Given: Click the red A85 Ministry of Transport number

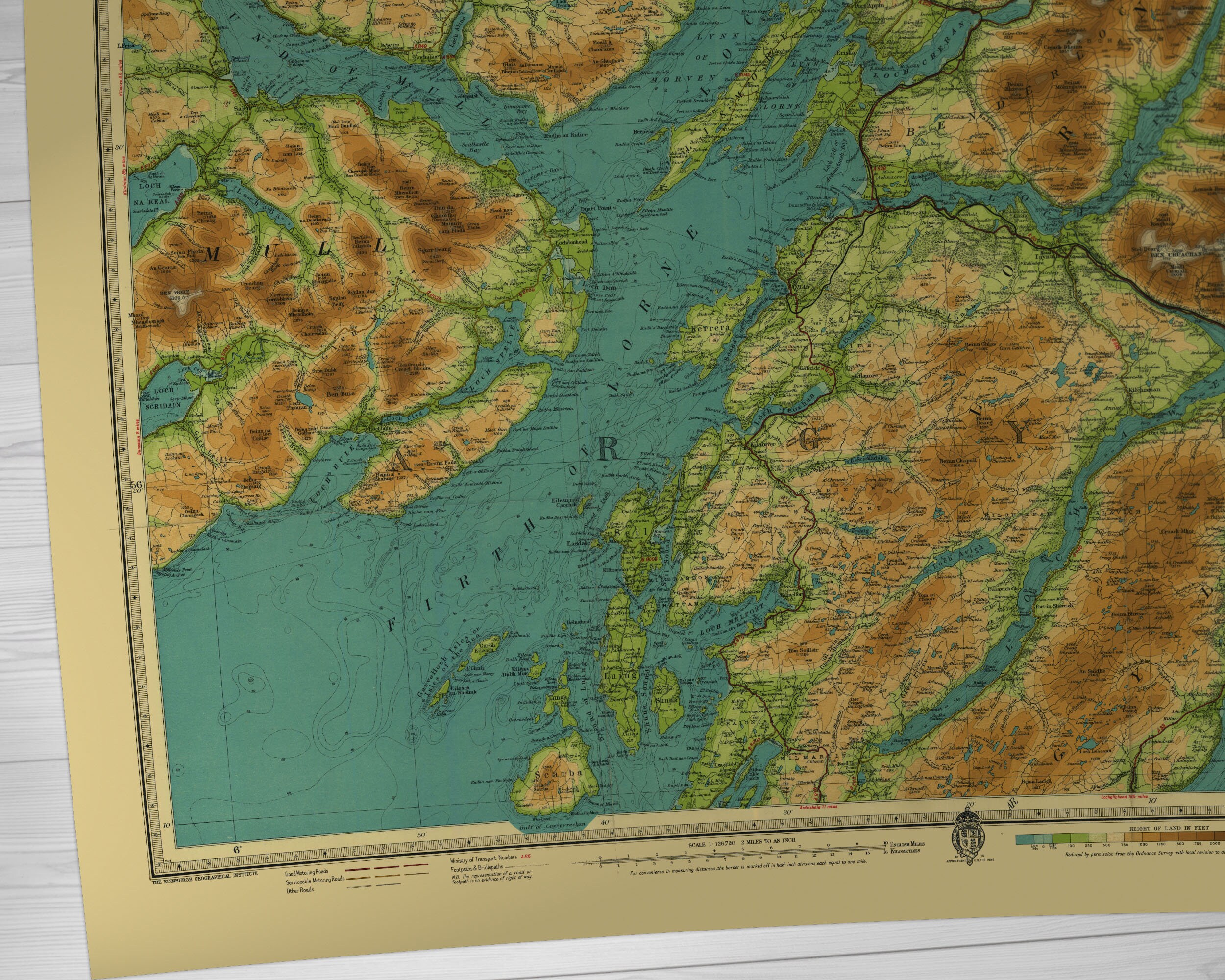Looking at the screenshot, I should (526, 857).
